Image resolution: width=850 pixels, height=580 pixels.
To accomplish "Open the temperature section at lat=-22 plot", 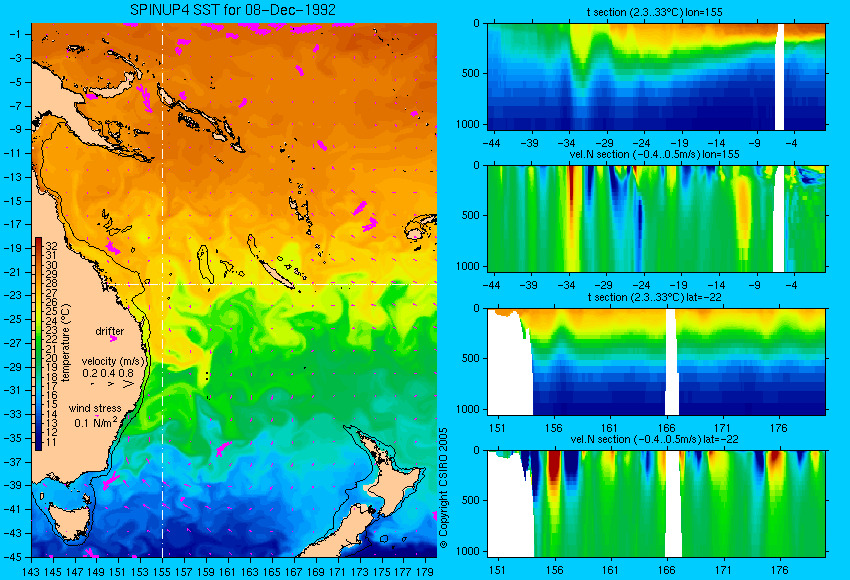I will [656, 362].
